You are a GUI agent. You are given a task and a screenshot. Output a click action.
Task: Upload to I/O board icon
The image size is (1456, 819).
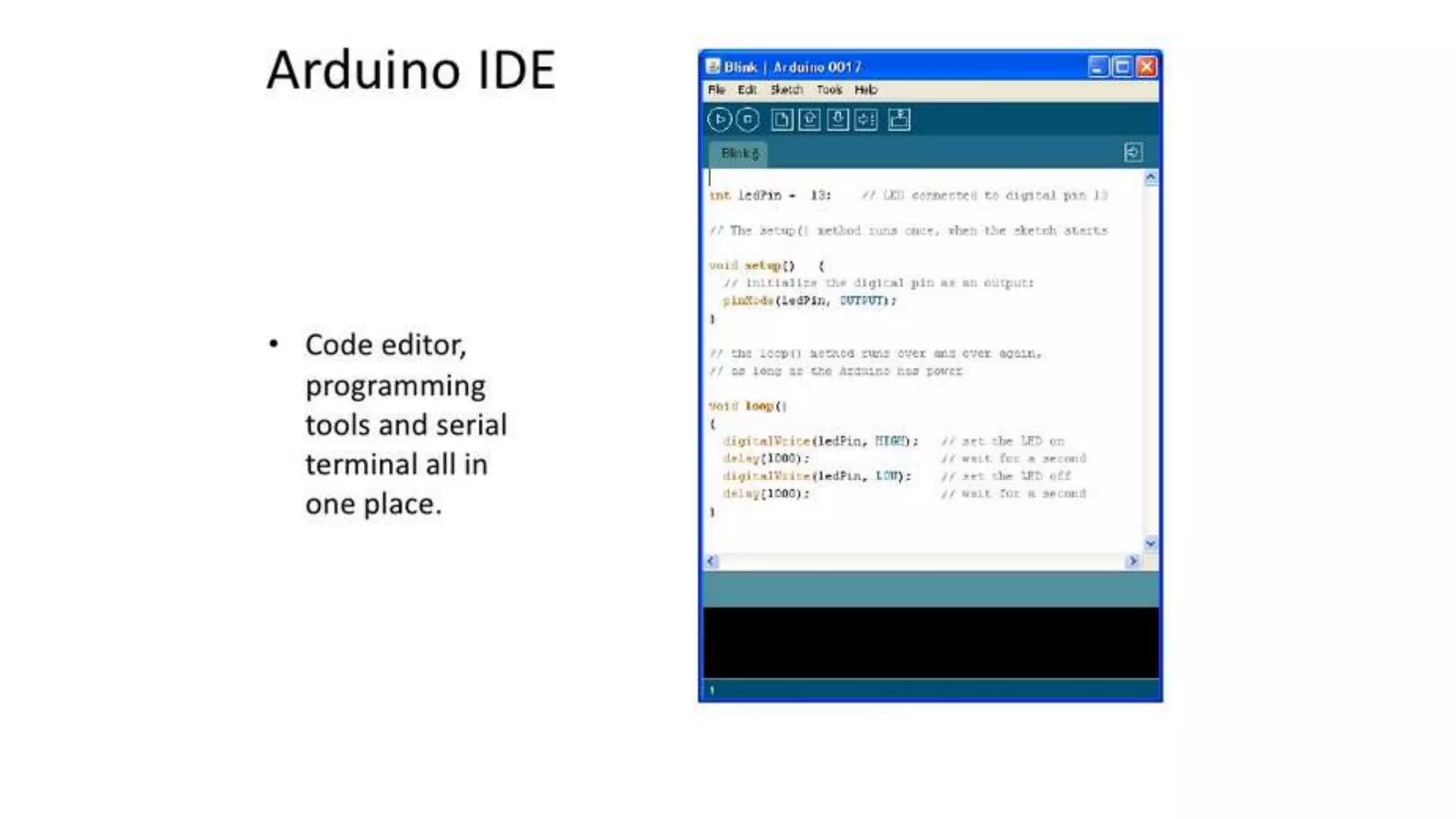866,119
